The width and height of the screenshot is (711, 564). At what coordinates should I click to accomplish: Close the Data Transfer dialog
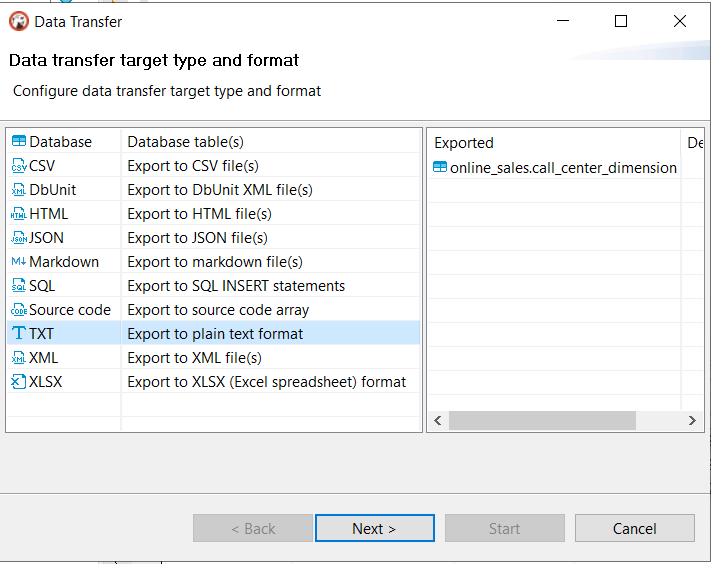(x=680, y=21)
